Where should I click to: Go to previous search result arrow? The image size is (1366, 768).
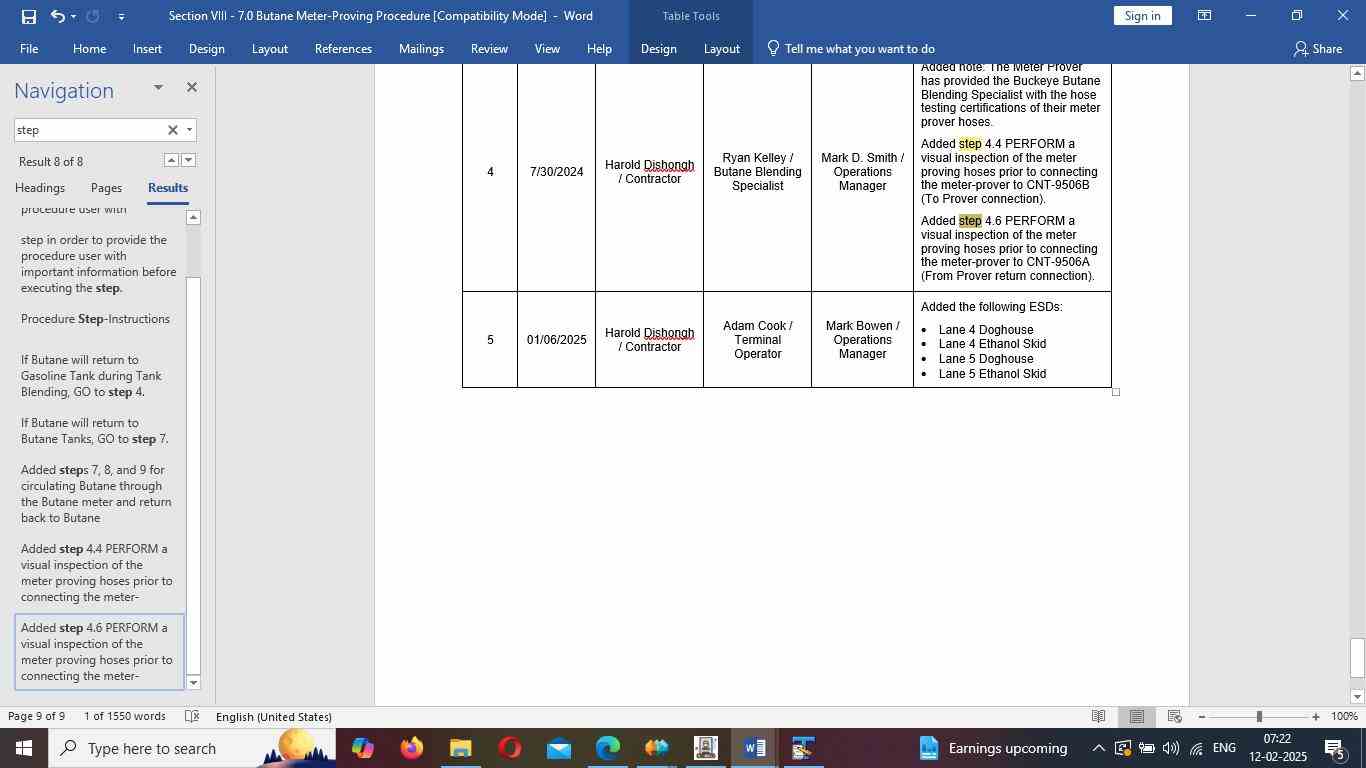[x=171, y=160]
